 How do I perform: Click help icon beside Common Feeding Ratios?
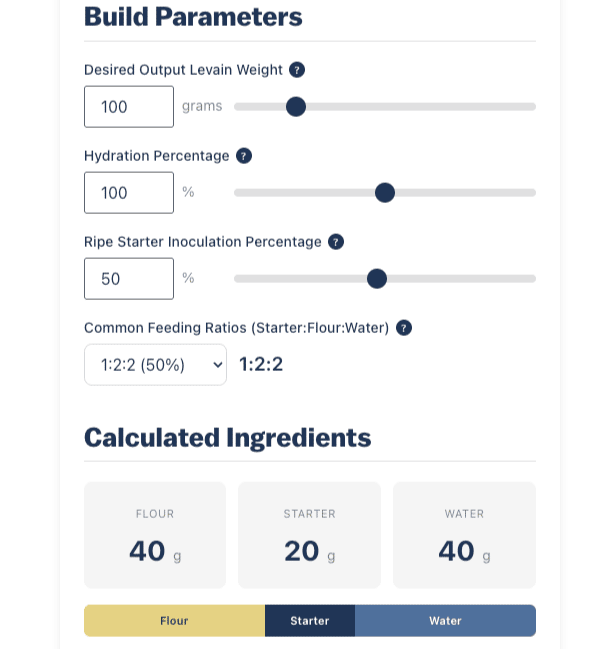404,328
